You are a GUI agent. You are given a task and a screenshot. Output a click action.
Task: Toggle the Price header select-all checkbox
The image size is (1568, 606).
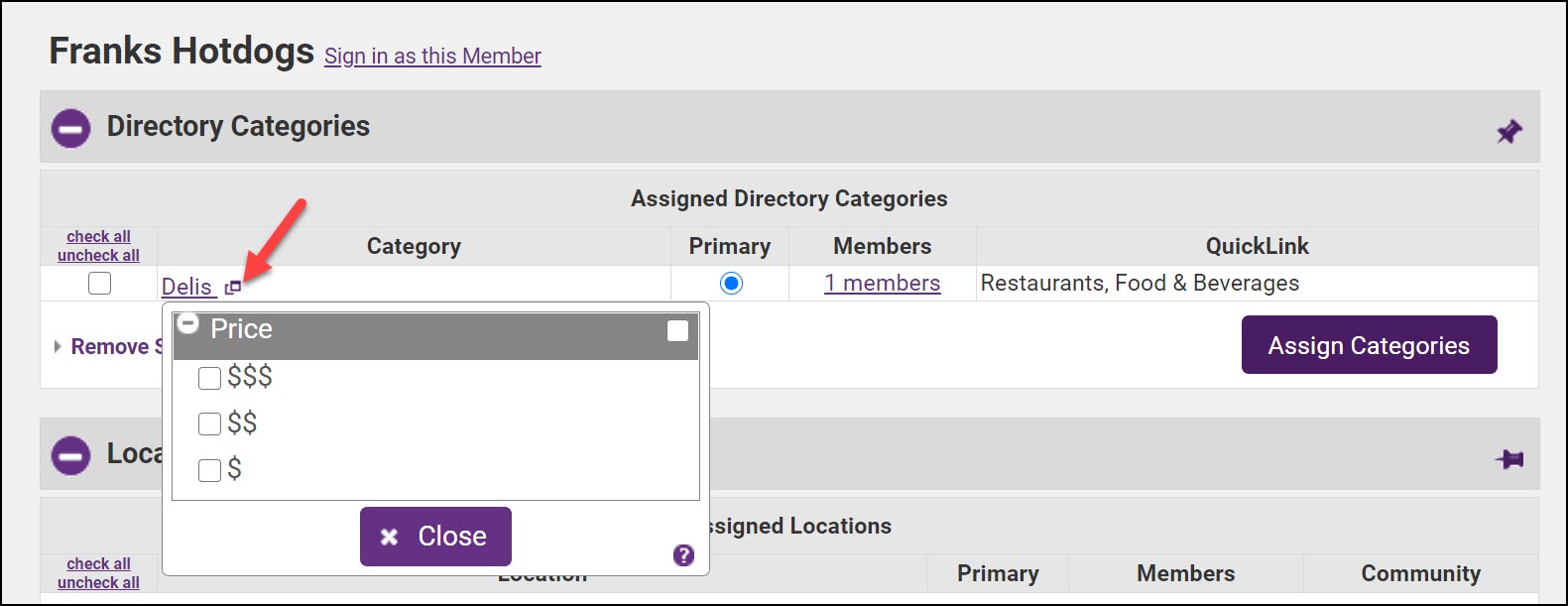678,330
